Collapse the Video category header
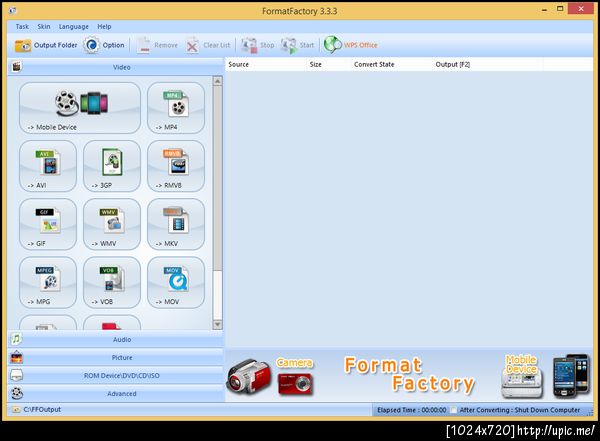 (x=116, y=67)
